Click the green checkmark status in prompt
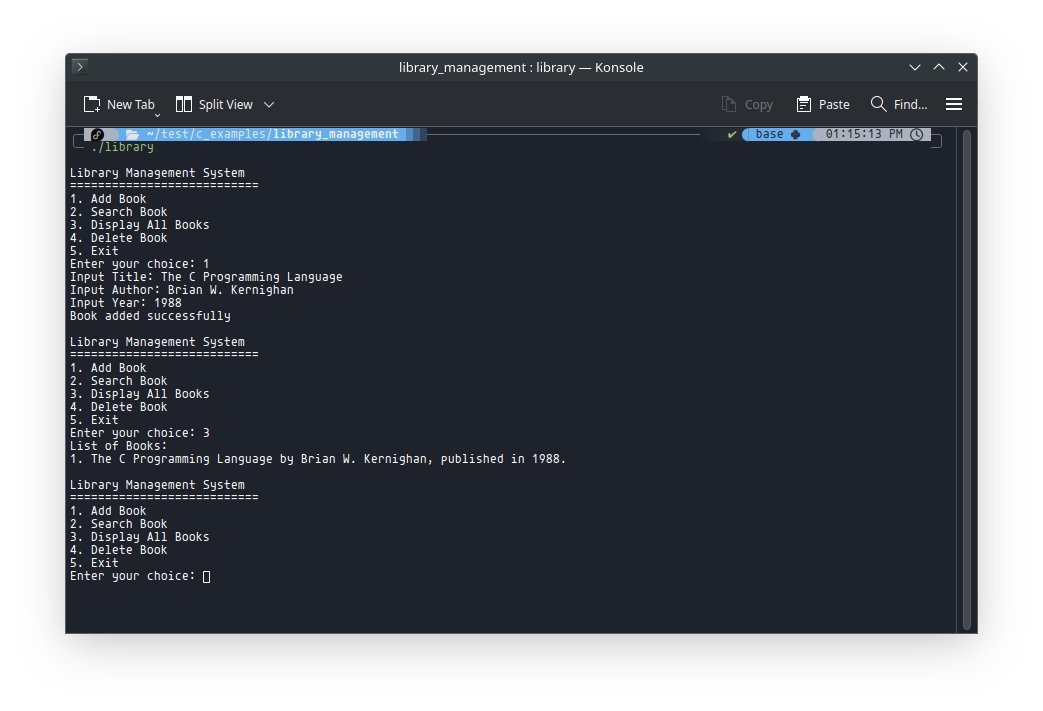The height and width of the screenshot is (711, 1043). (732, 134)
